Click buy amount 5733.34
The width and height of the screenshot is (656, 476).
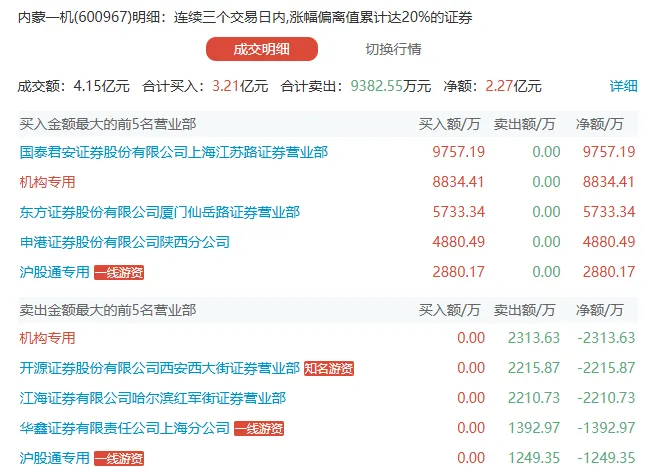[459, 212]
